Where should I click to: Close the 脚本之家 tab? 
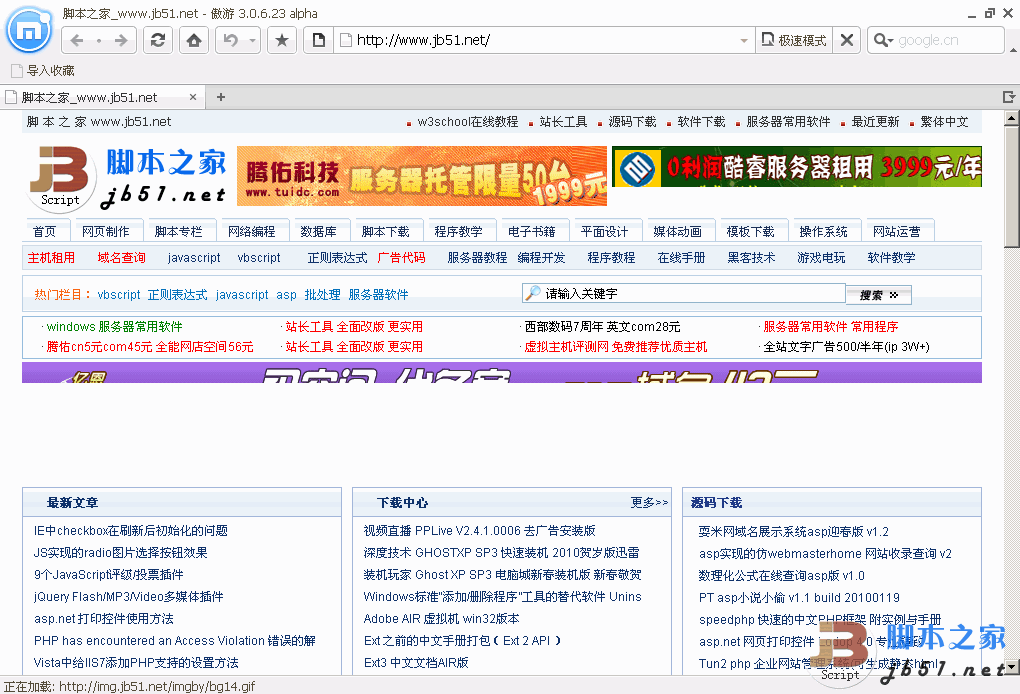click(x=193, y=97)
